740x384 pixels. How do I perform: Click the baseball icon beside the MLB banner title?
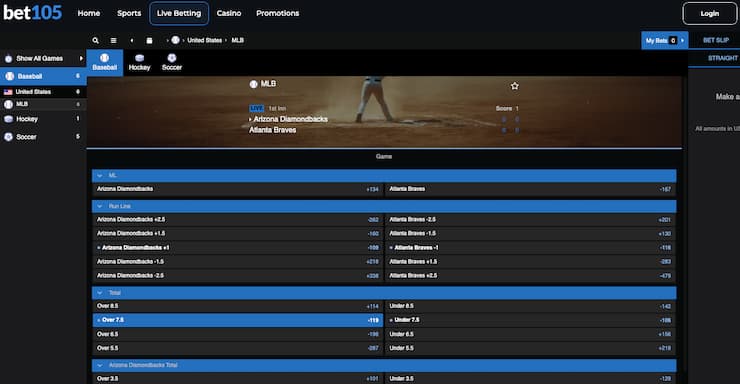(x=253, y=84)
